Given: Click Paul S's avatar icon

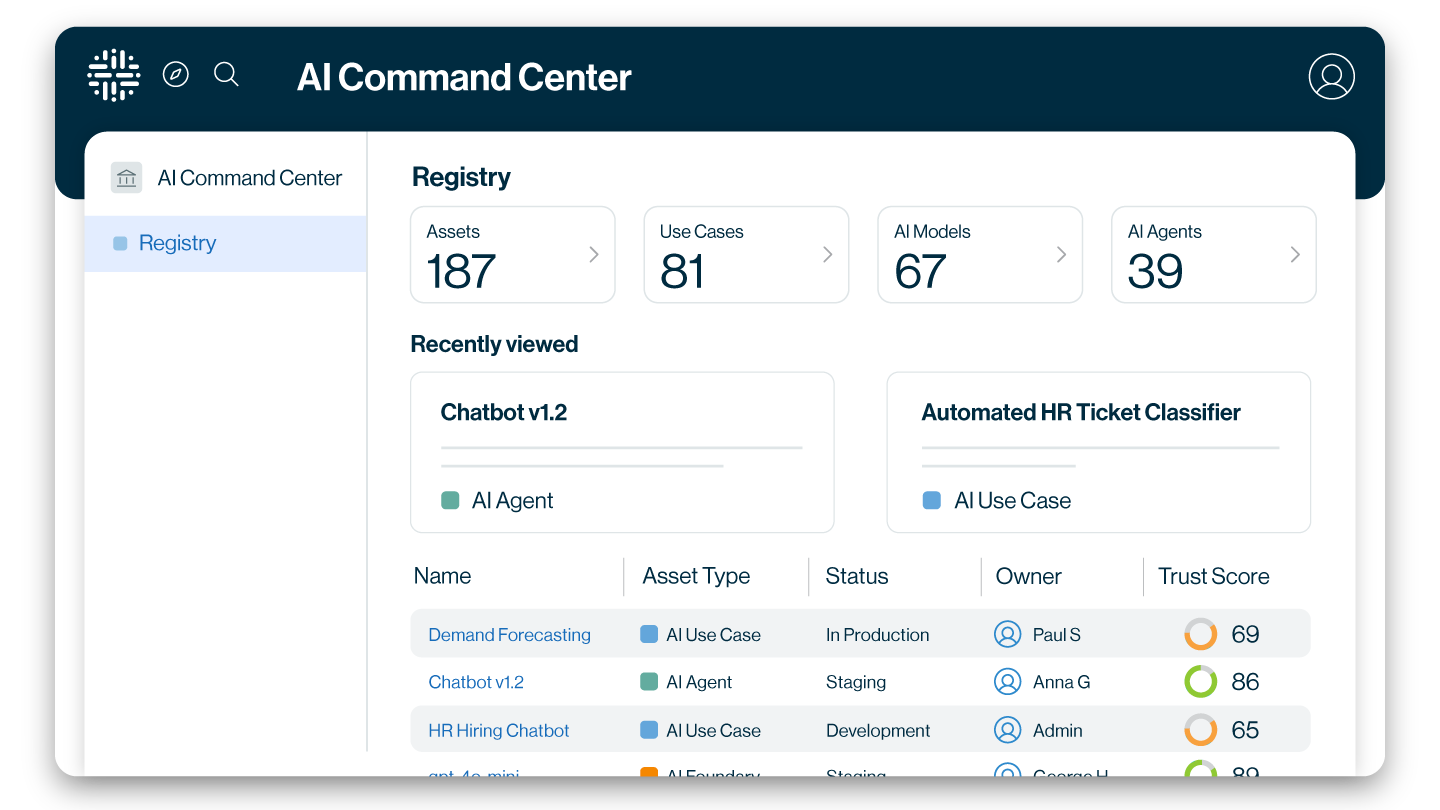Looking at the screenshot, I should [x=1008, y=634].
